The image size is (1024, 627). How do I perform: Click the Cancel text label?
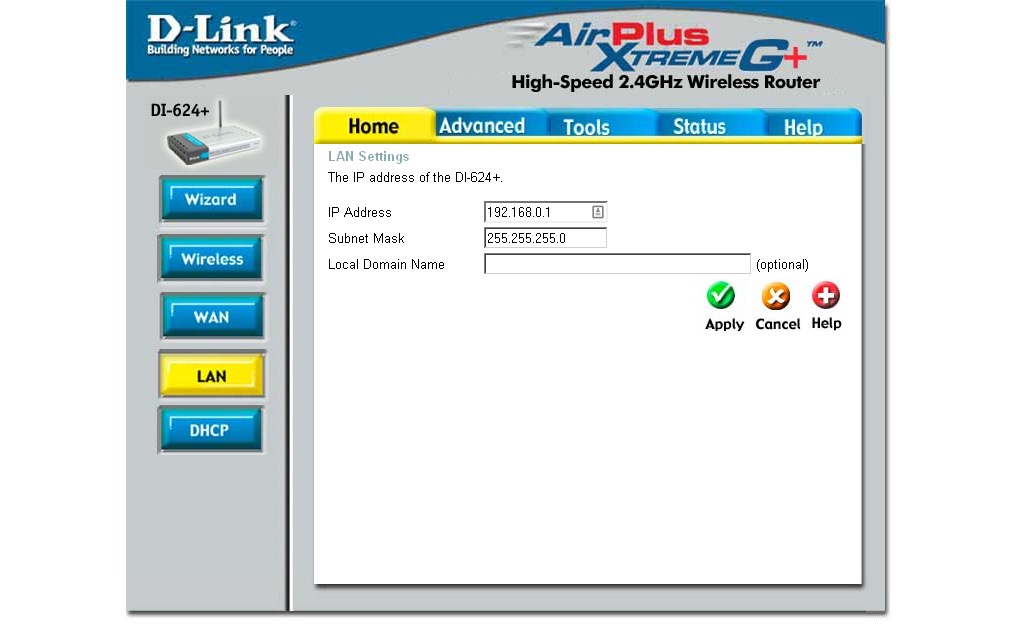coord(777,324)
